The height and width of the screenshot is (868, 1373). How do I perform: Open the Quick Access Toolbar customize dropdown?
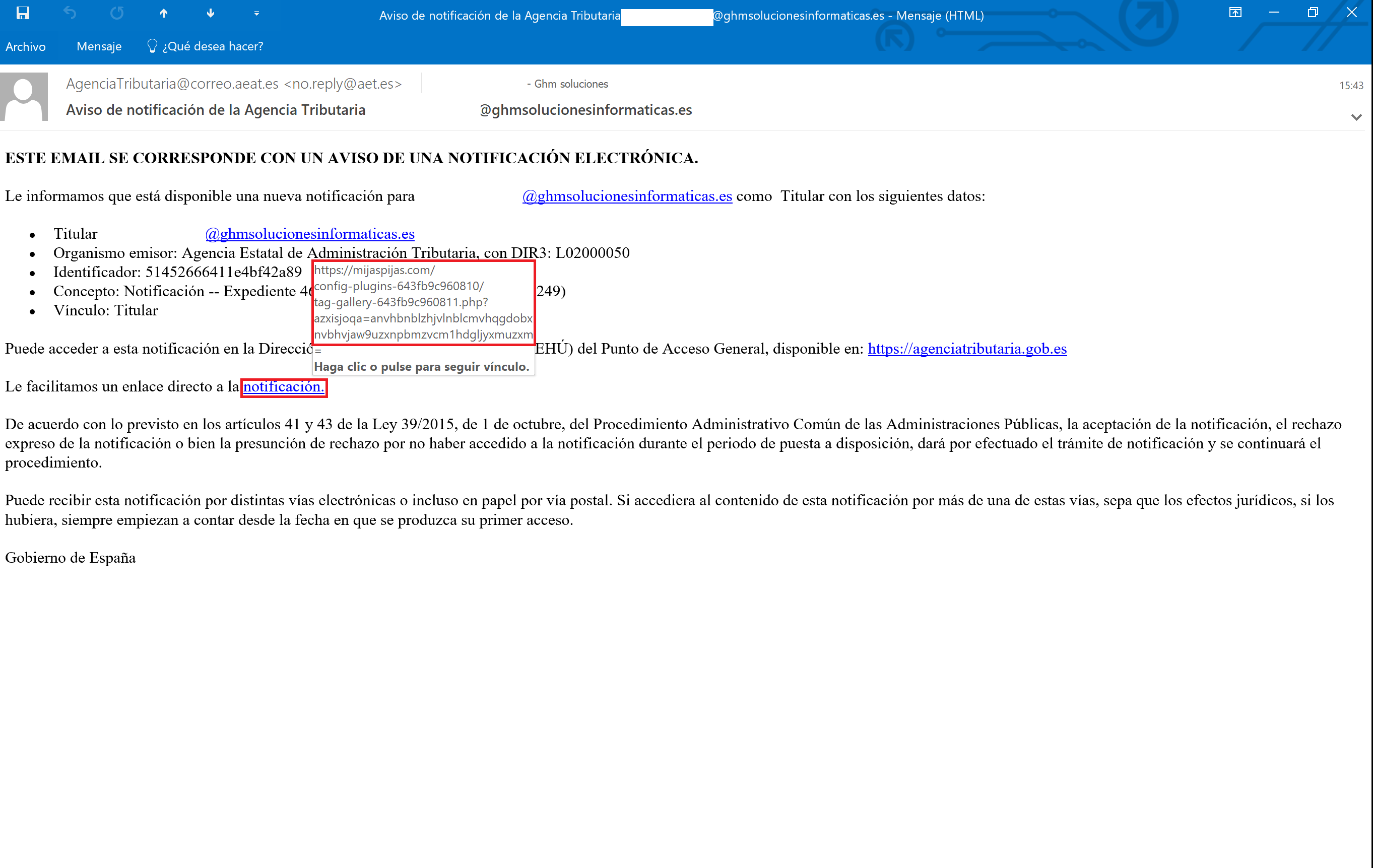point(256,14)
